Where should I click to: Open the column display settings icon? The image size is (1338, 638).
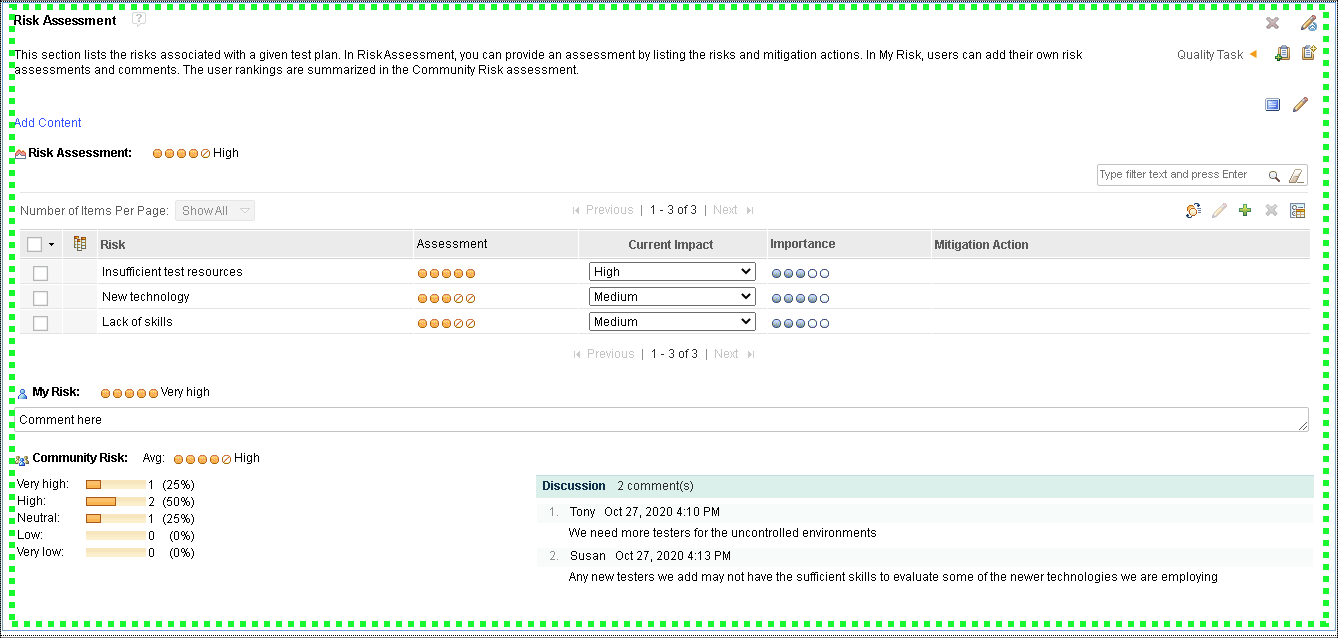pyautogui.click(x=1298, y=210)
